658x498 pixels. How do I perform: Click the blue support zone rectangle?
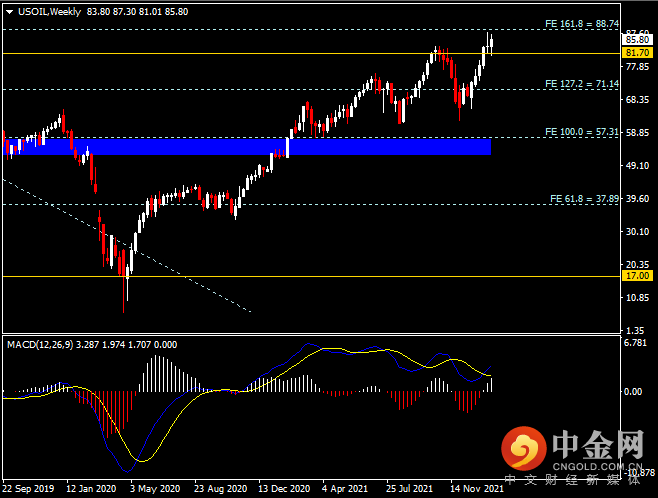point(247,147)
